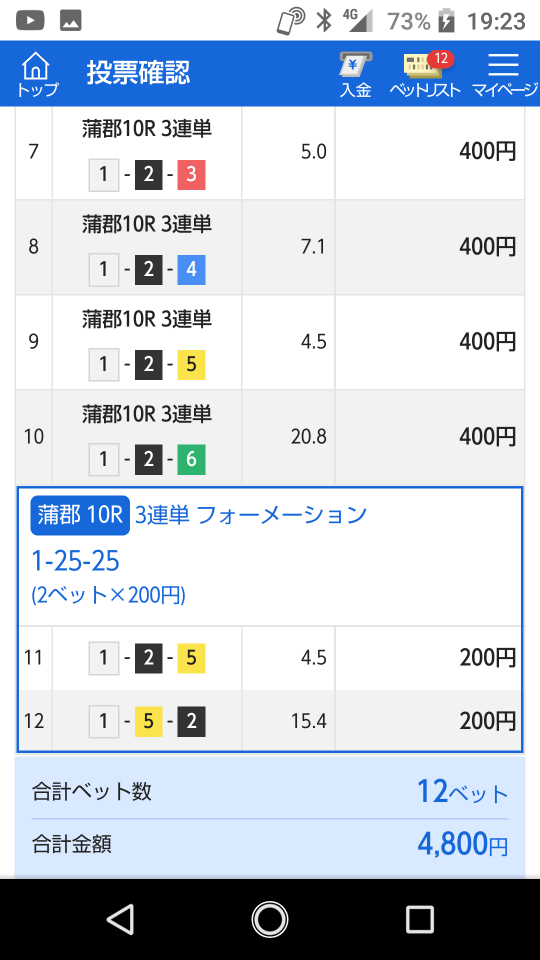Select the 蒲郡 10R blue label
The height and width of the screenshot is (960, 540).
click(x=80, y=516)
